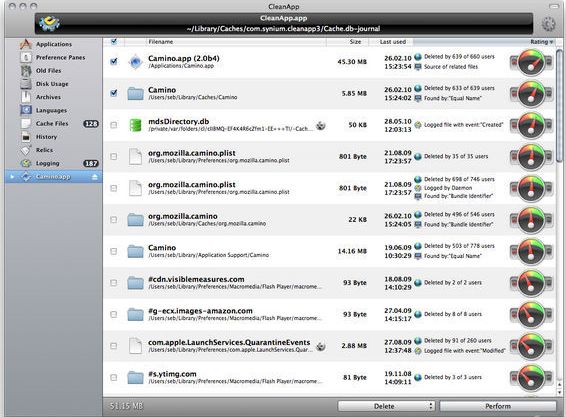
Task: Uncheck the Camino.app (2.0b4) checkbox
Action: tap(114, 61)
